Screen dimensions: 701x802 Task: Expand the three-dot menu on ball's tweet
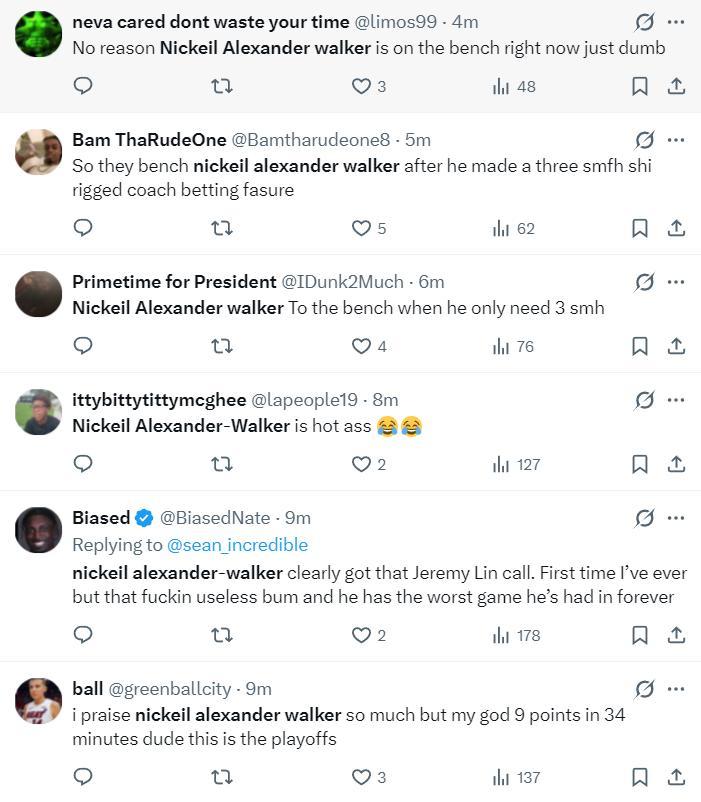(x=676, y=689)
